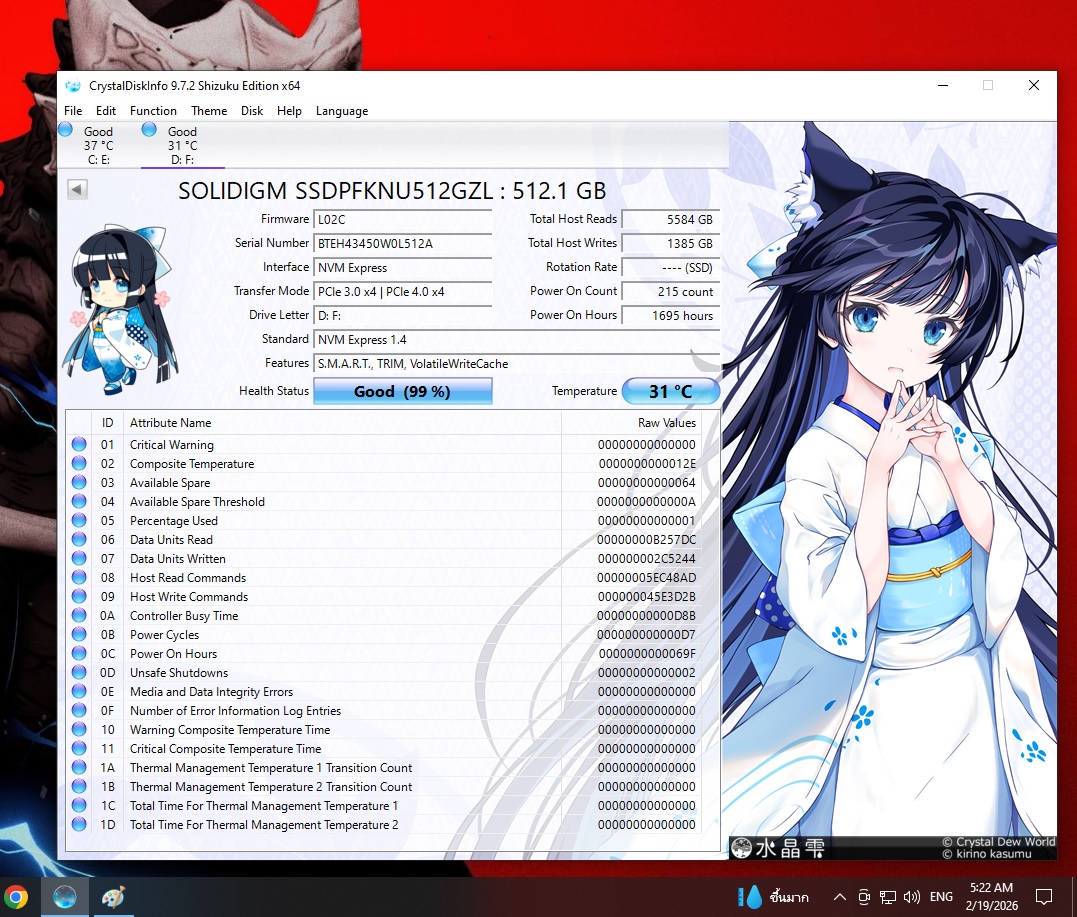Click the volume speaker tray icon
The image size is (1077, 917).
coord(911,897)
